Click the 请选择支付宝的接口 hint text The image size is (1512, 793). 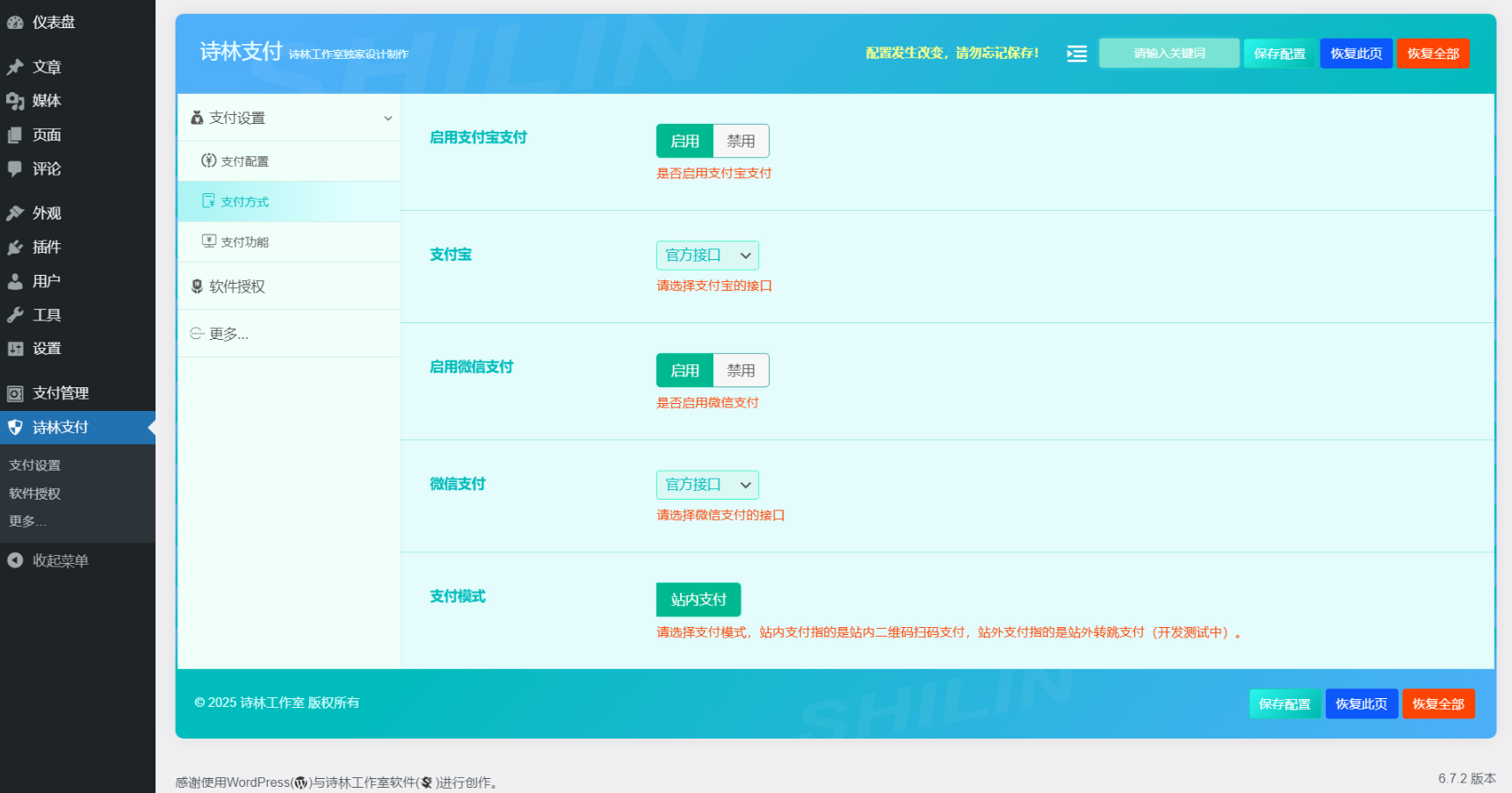(714, 286)
